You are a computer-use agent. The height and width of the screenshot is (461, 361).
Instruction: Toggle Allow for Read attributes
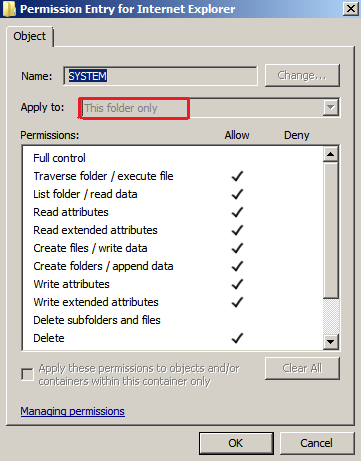[x=237, y=212]
